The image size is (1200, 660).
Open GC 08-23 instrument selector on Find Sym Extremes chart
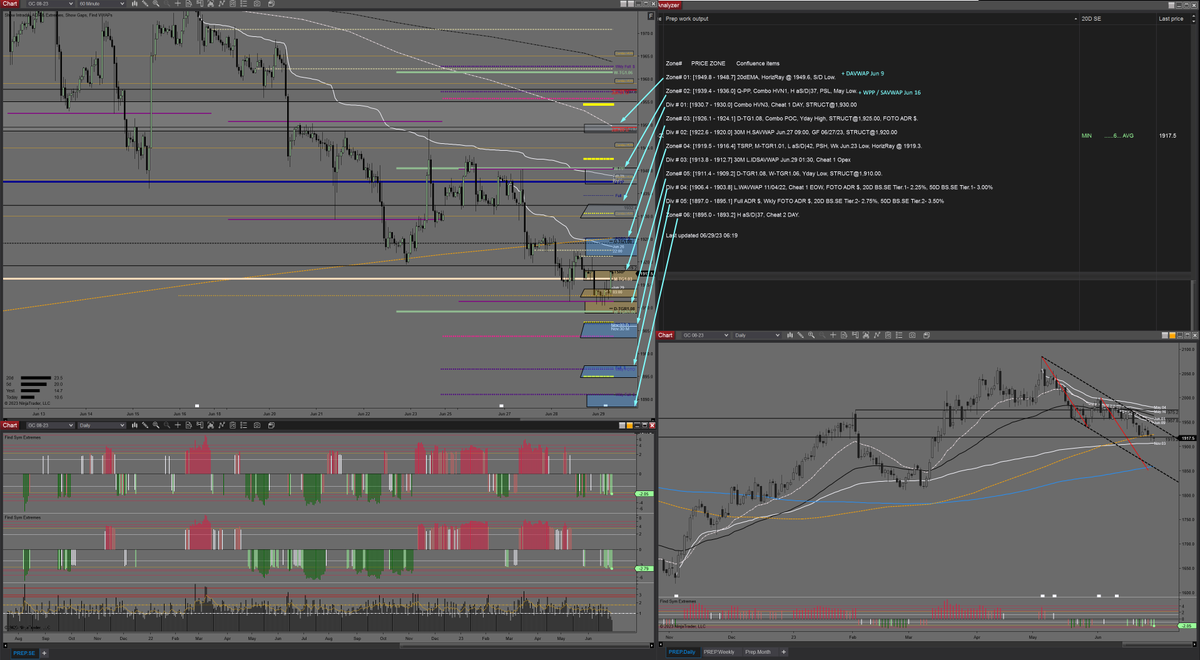click(x=50, y=425)
